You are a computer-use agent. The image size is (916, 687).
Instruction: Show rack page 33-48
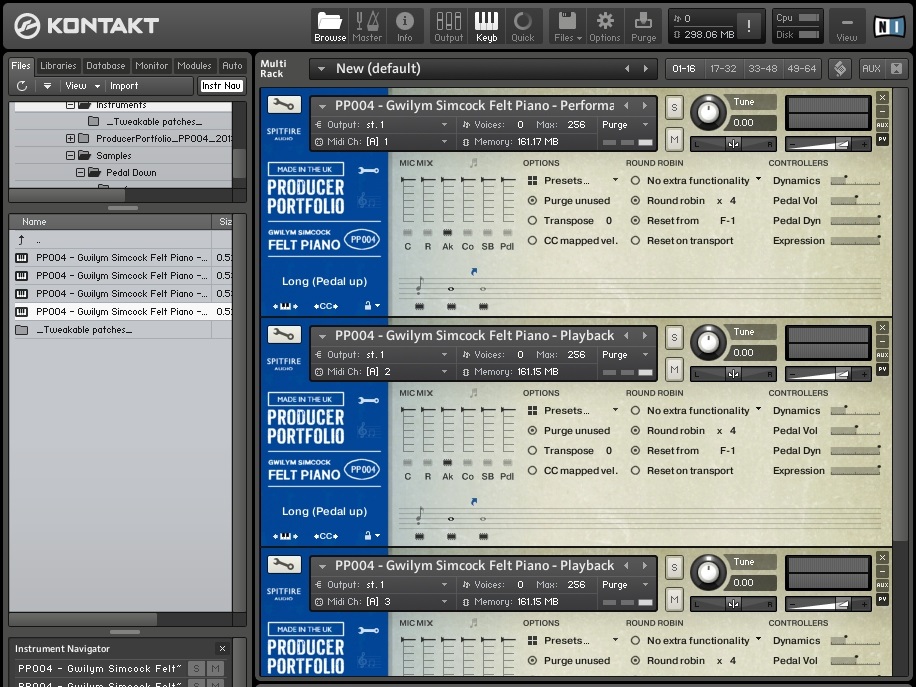[x=763, y=68]
